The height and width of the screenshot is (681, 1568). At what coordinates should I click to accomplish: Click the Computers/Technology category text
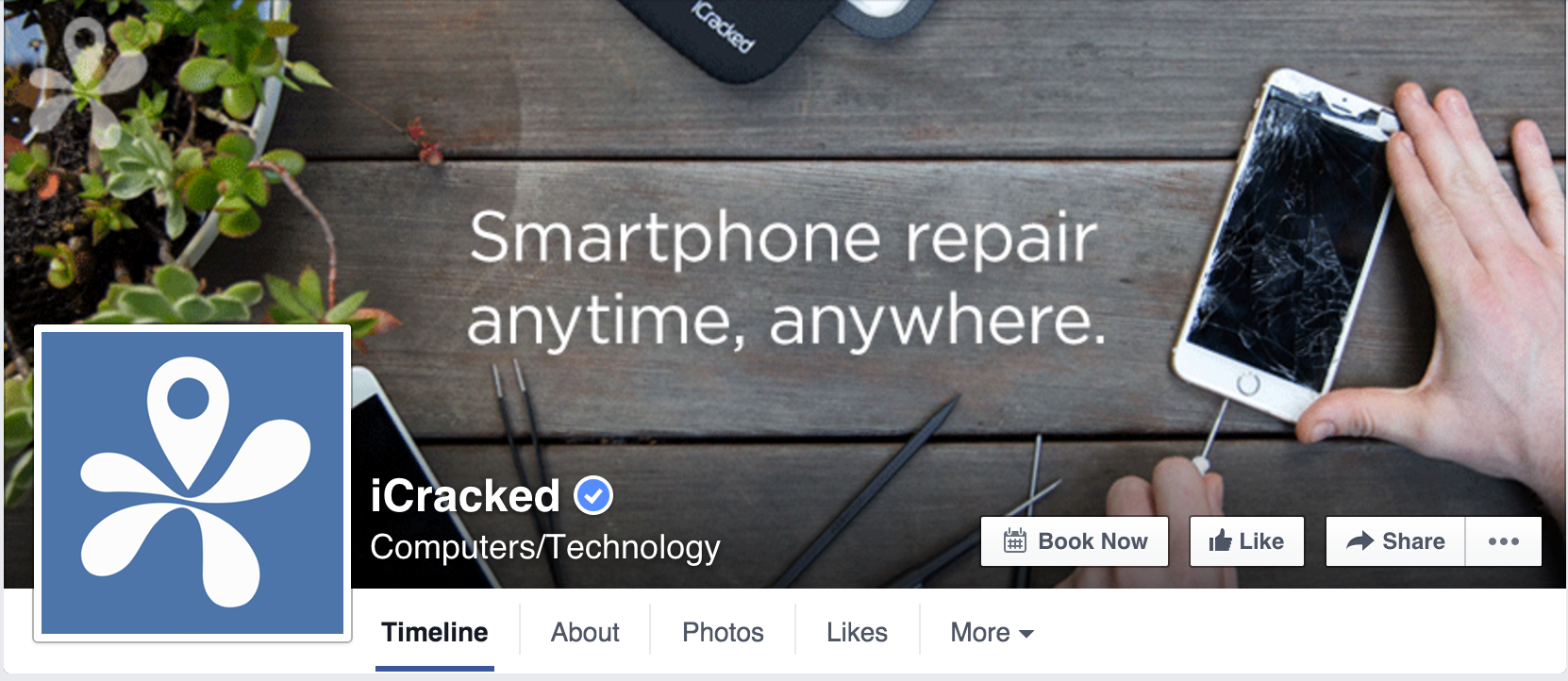pos(545,547)
